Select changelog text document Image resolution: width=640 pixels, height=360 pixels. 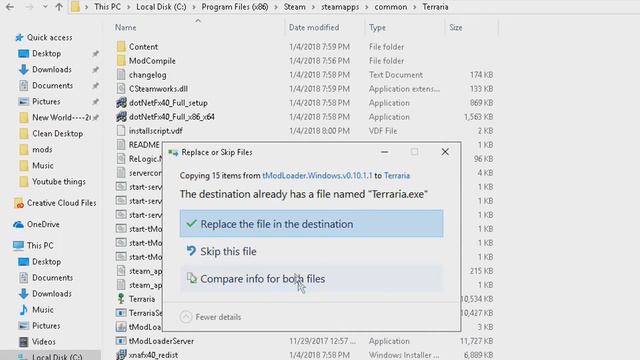(x=147, y=75)
